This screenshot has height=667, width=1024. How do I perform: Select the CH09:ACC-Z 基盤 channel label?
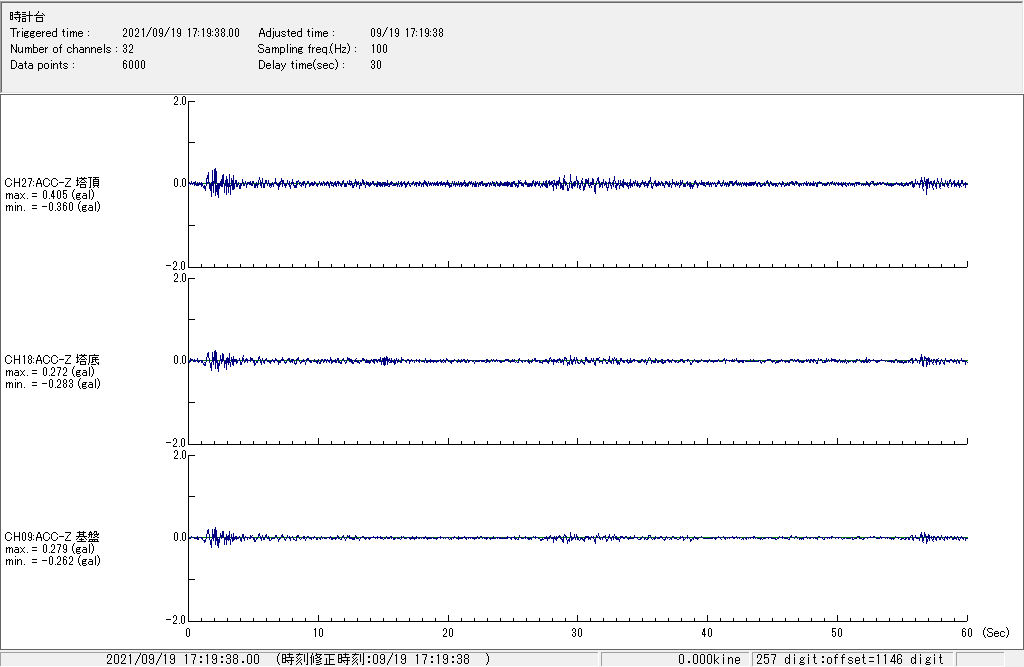pos(52,537)
